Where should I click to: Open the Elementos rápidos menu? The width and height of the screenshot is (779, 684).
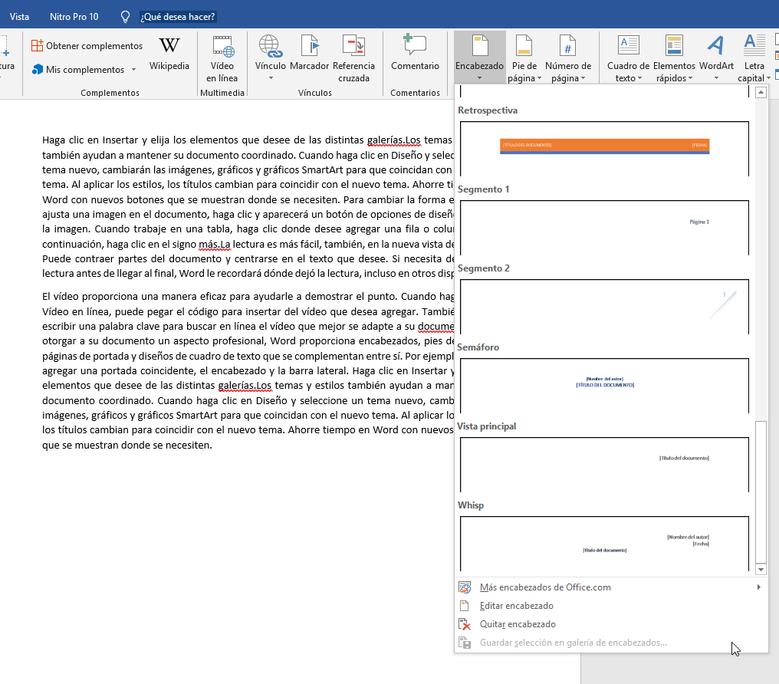point(673,58)
